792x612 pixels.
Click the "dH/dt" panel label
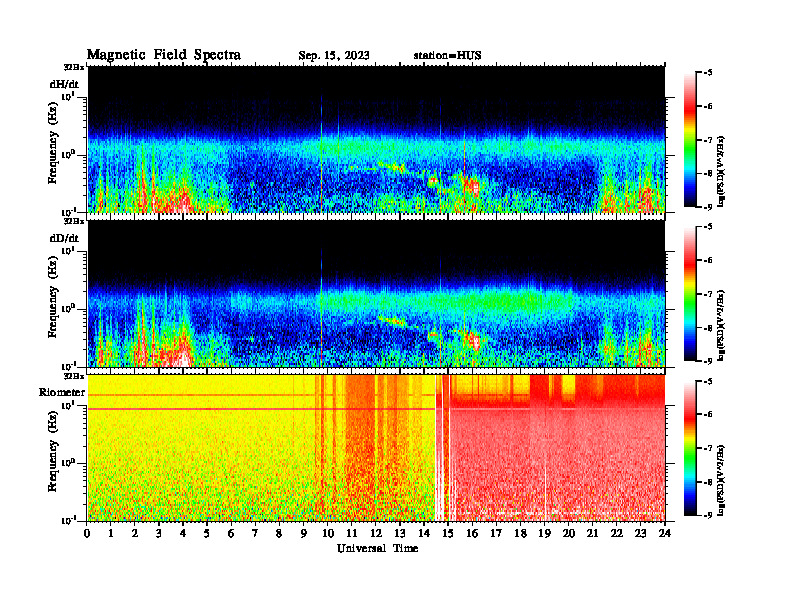point(64,84)
